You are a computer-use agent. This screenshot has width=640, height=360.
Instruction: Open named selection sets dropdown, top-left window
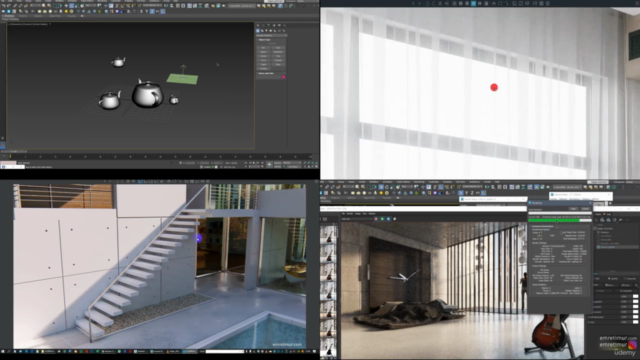pos(153,5)
